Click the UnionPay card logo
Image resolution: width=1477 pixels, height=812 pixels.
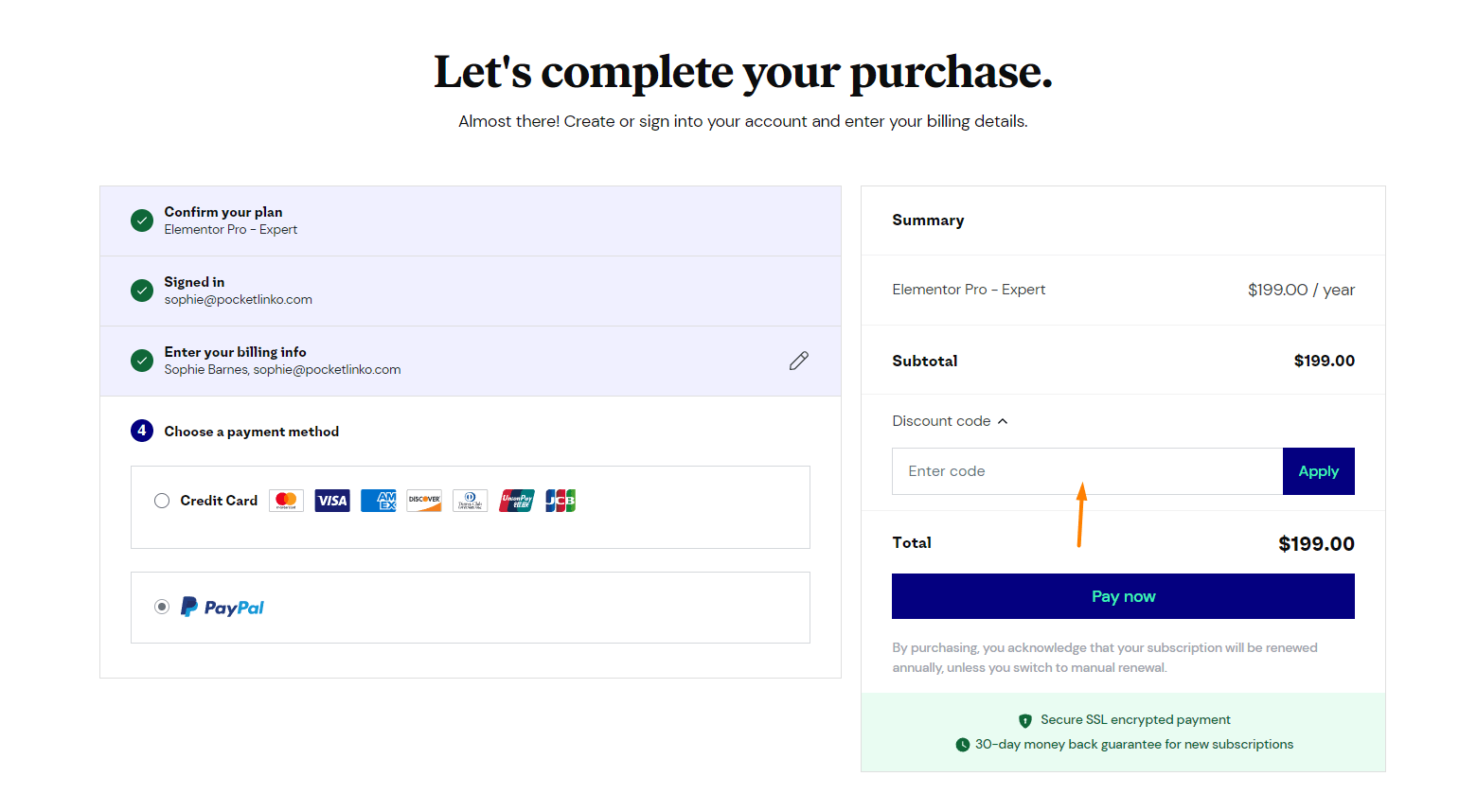[517, 501]
